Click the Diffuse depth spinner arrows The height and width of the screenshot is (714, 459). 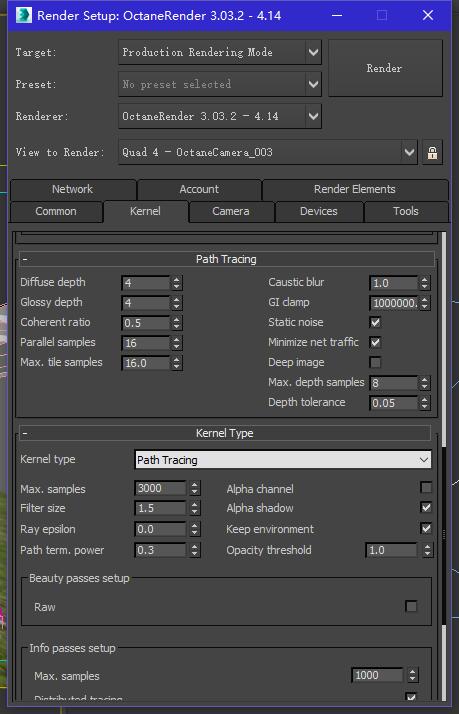177,283
